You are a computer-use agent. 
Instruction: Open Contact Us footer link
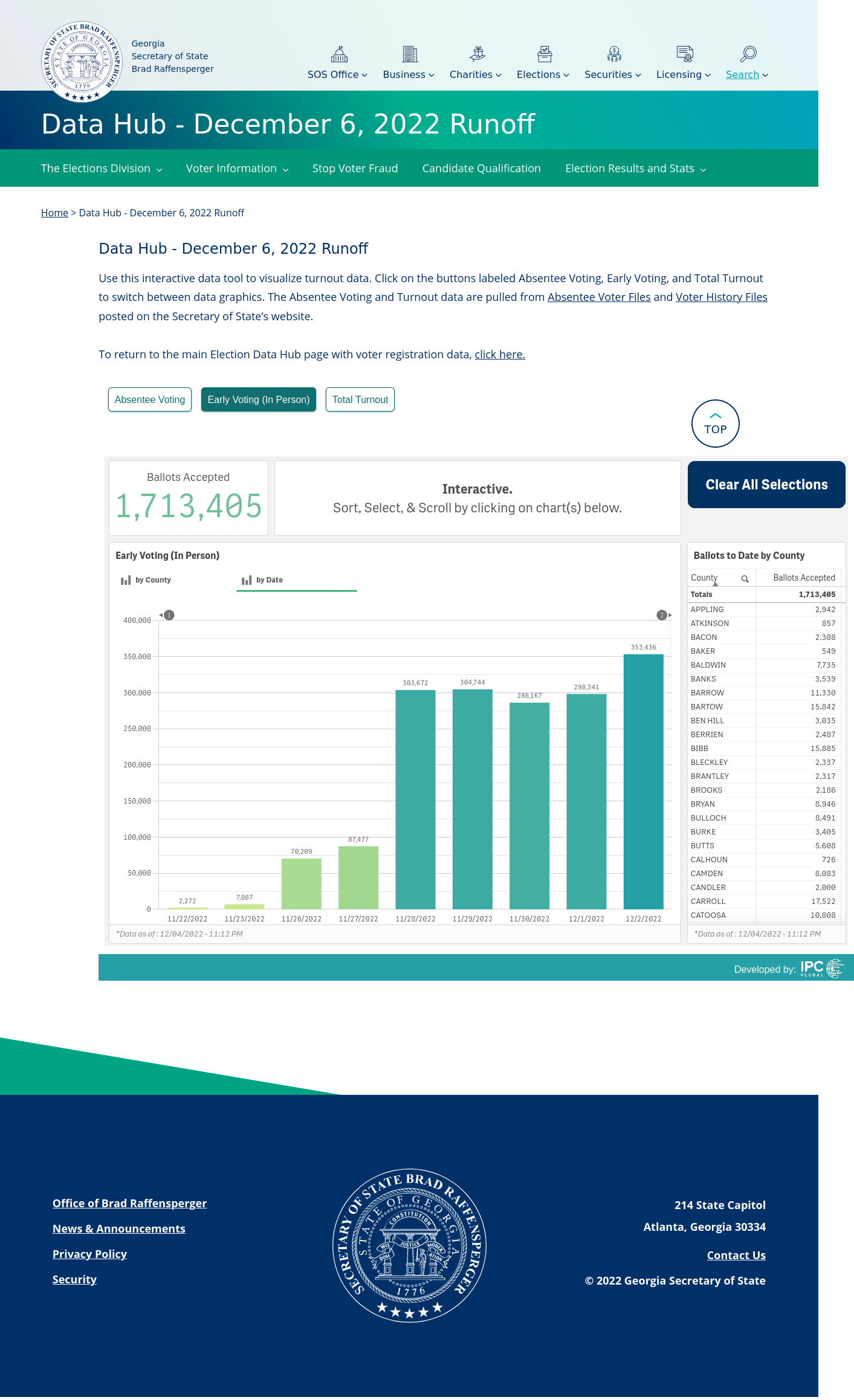(736, 1255)
